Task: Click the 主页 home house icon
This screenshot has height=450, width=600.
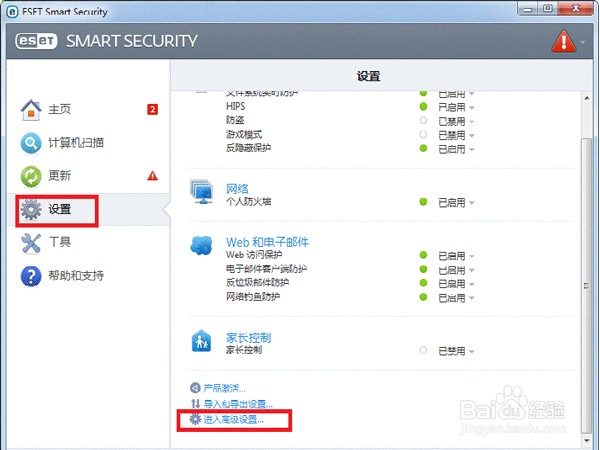Action: [32, 110]
